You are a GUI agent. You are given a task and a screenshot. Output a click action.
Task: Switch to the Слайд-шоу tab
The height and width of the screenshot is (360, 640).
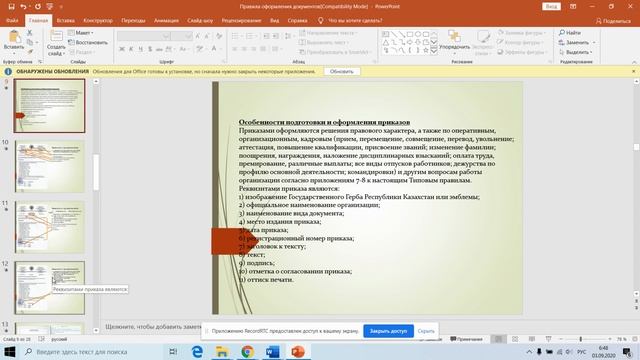click(x=200, y=20)
